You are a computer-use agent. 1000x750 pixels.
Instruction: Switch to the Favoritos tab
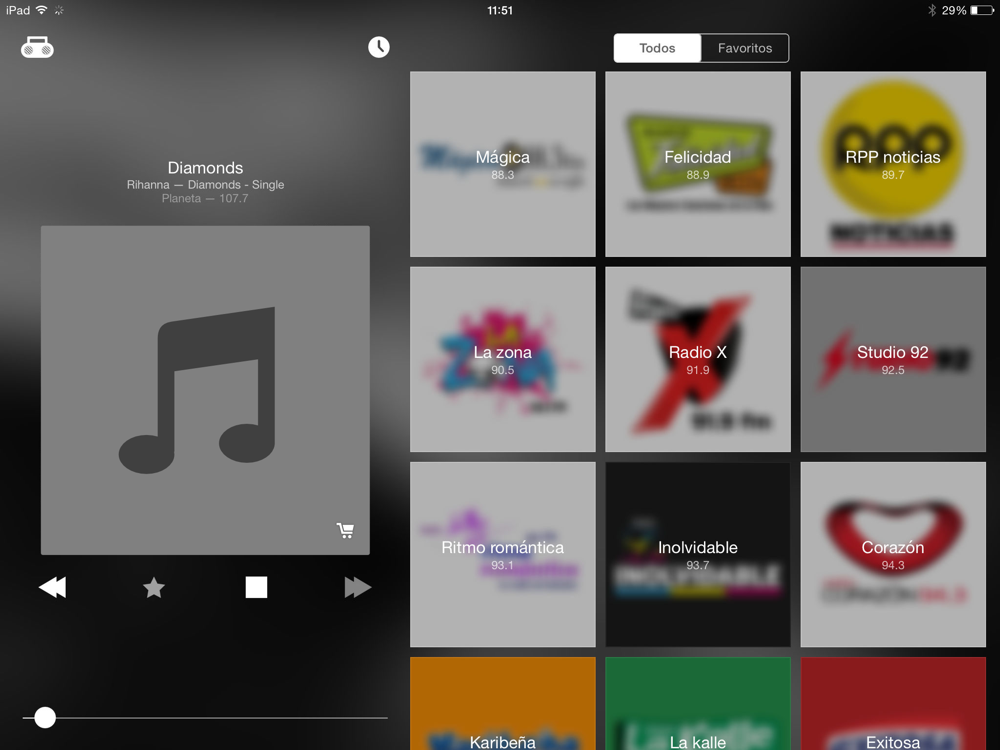(745, 48)
